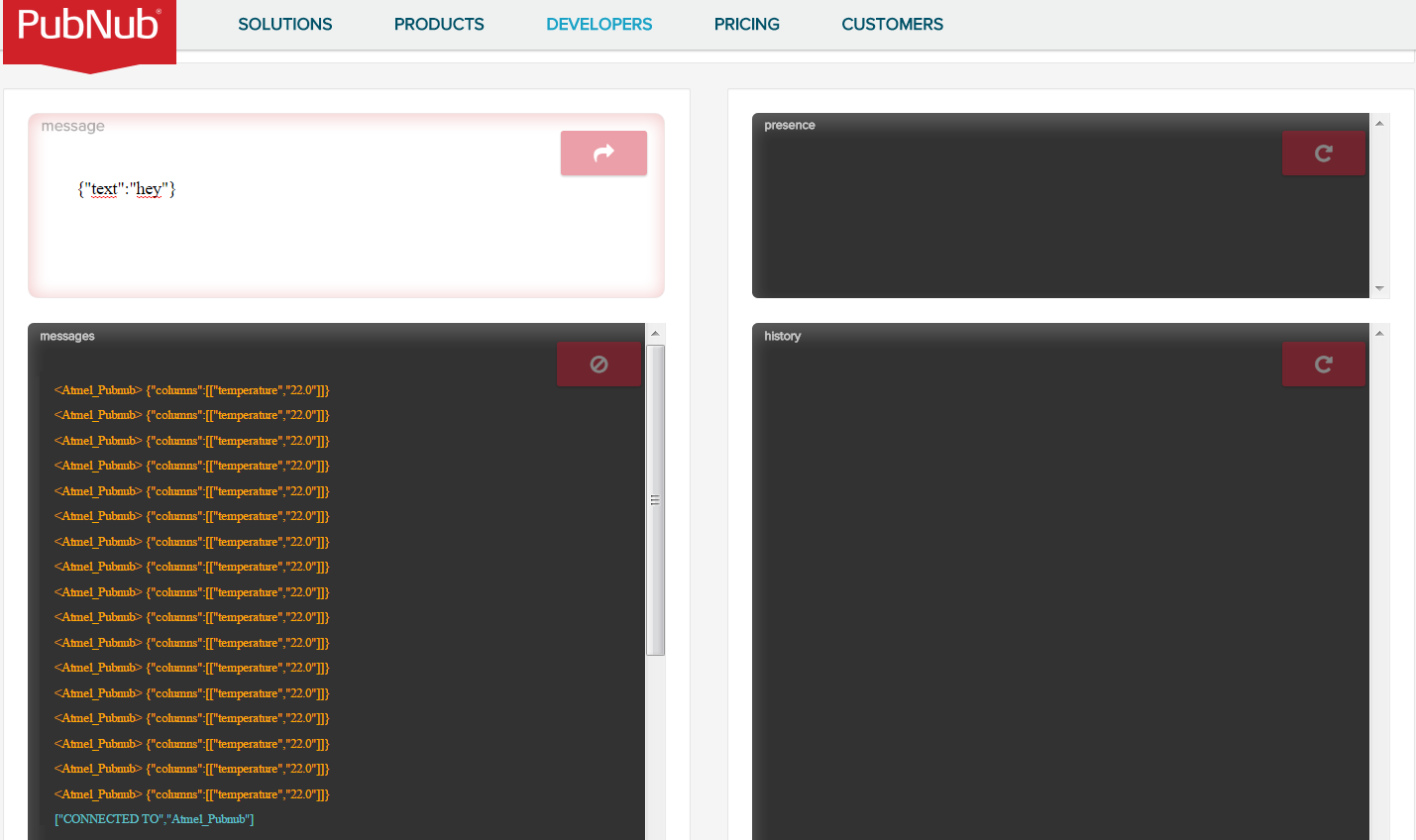Open the Products menu
1416x840 pixels.
(x=439, y=24)
